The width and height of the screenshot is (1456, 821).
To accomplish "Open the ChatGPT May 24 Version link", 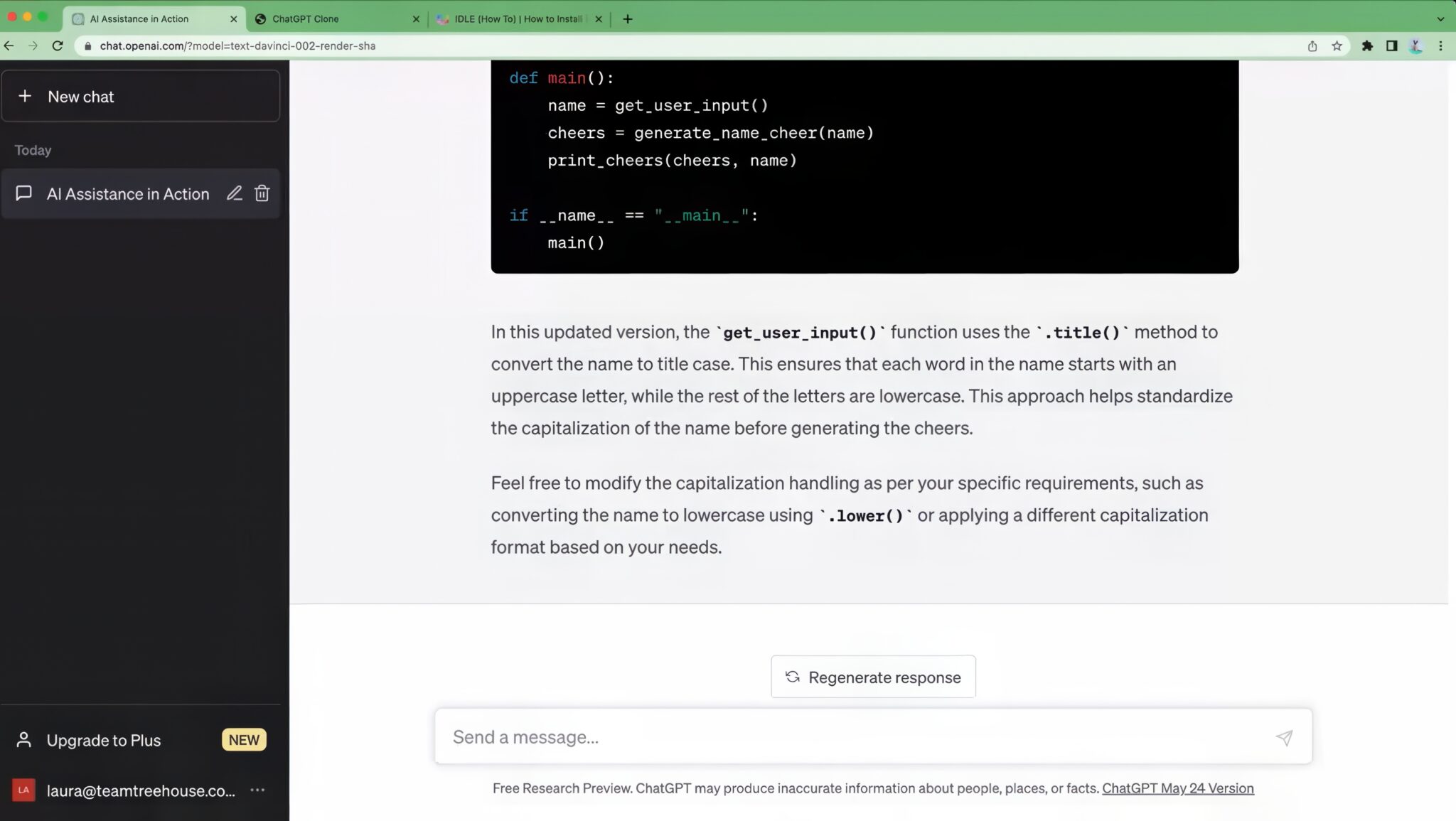I will coord(1177,788).
